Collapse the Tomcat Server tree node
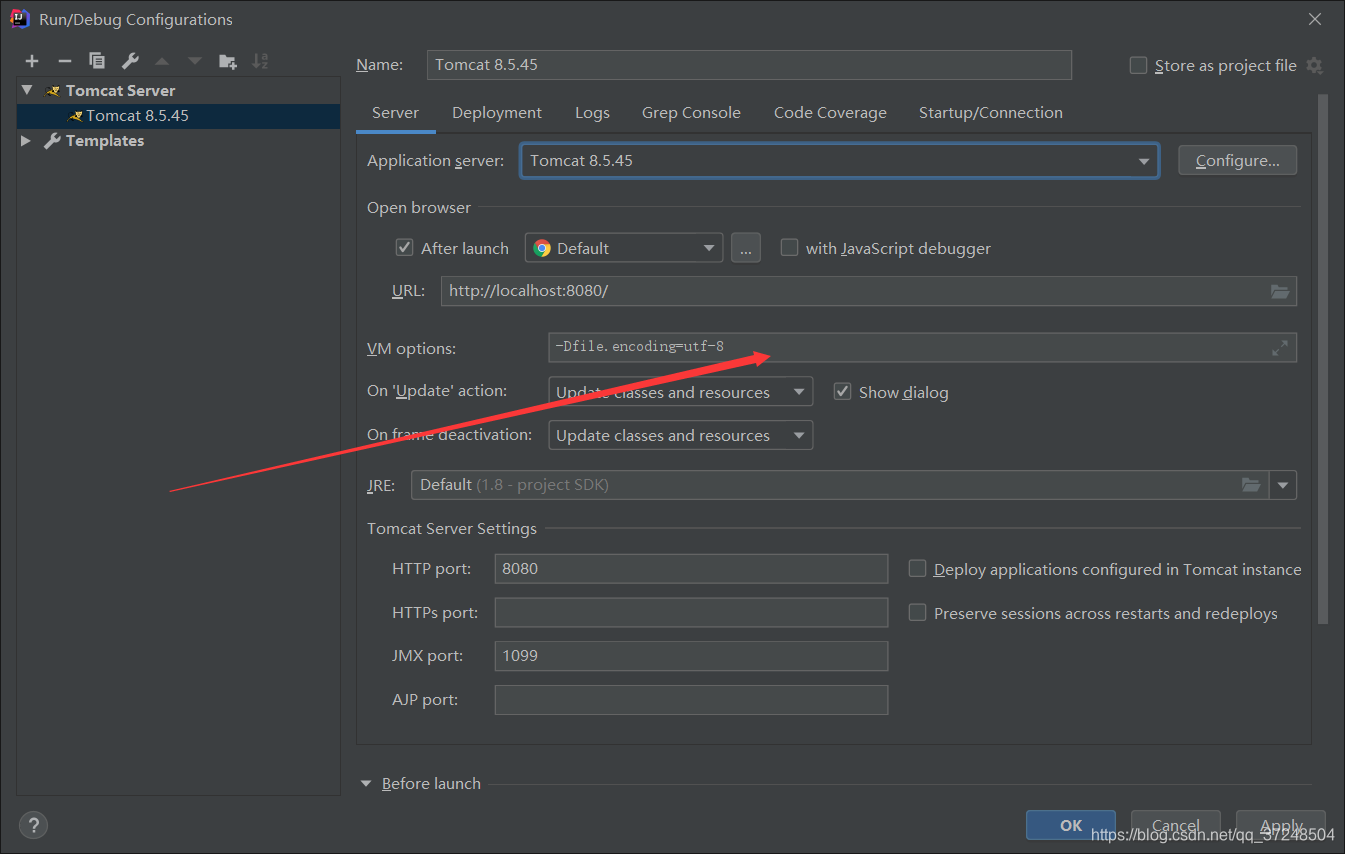1345x854 pixels. pos(27,90)
